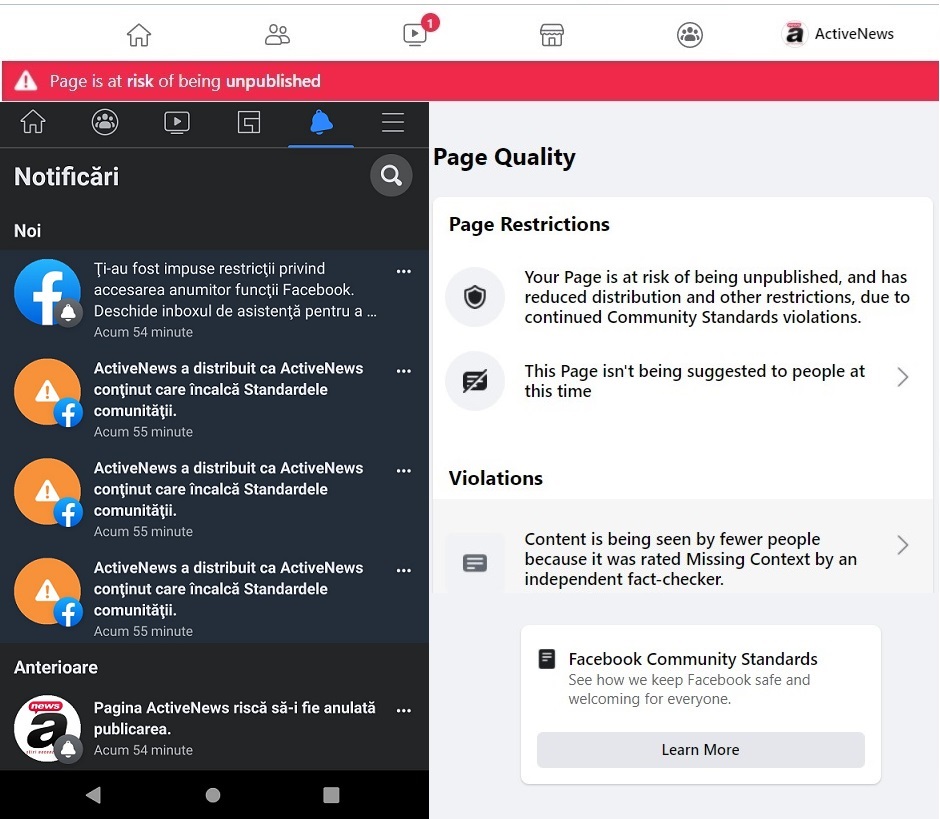Click 'Facebook Community Standards' heading
This screenshot has height=819, width=940.
click(692, 659)
